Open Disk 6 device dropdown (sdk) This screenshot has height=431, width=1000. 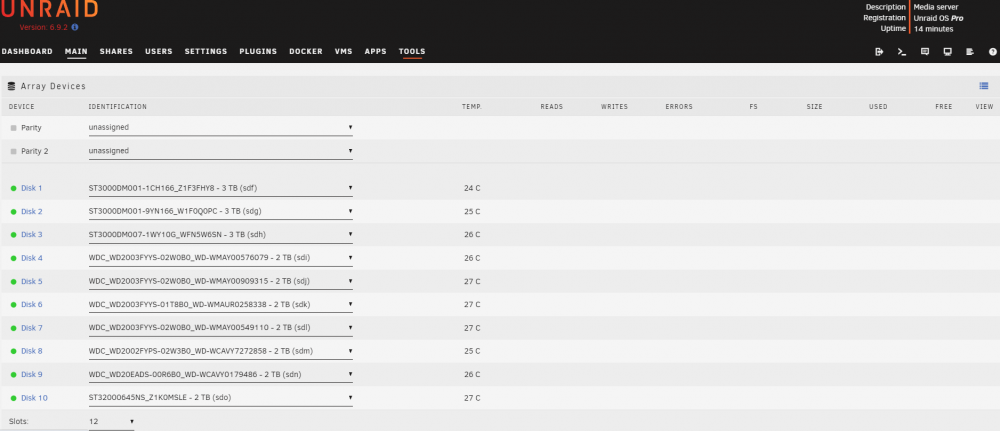pos(221,304)
